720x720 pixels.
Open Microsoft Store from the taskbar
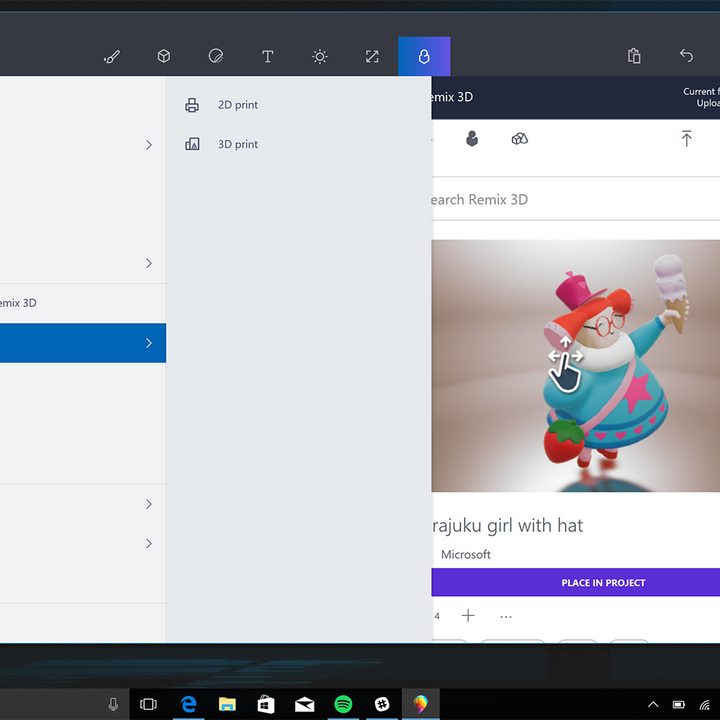pos(266,704)
